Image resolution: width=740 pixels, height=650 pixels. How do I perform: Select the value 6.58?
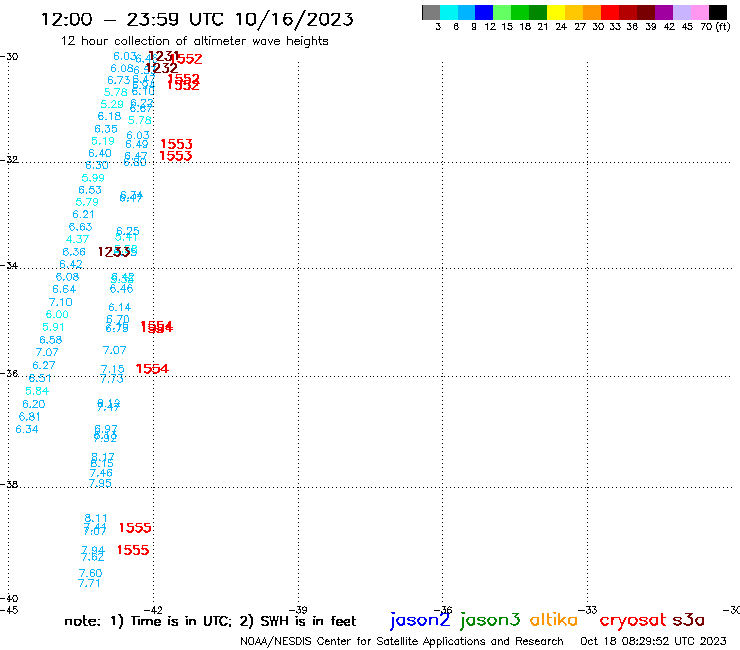(x=50, y=340)
